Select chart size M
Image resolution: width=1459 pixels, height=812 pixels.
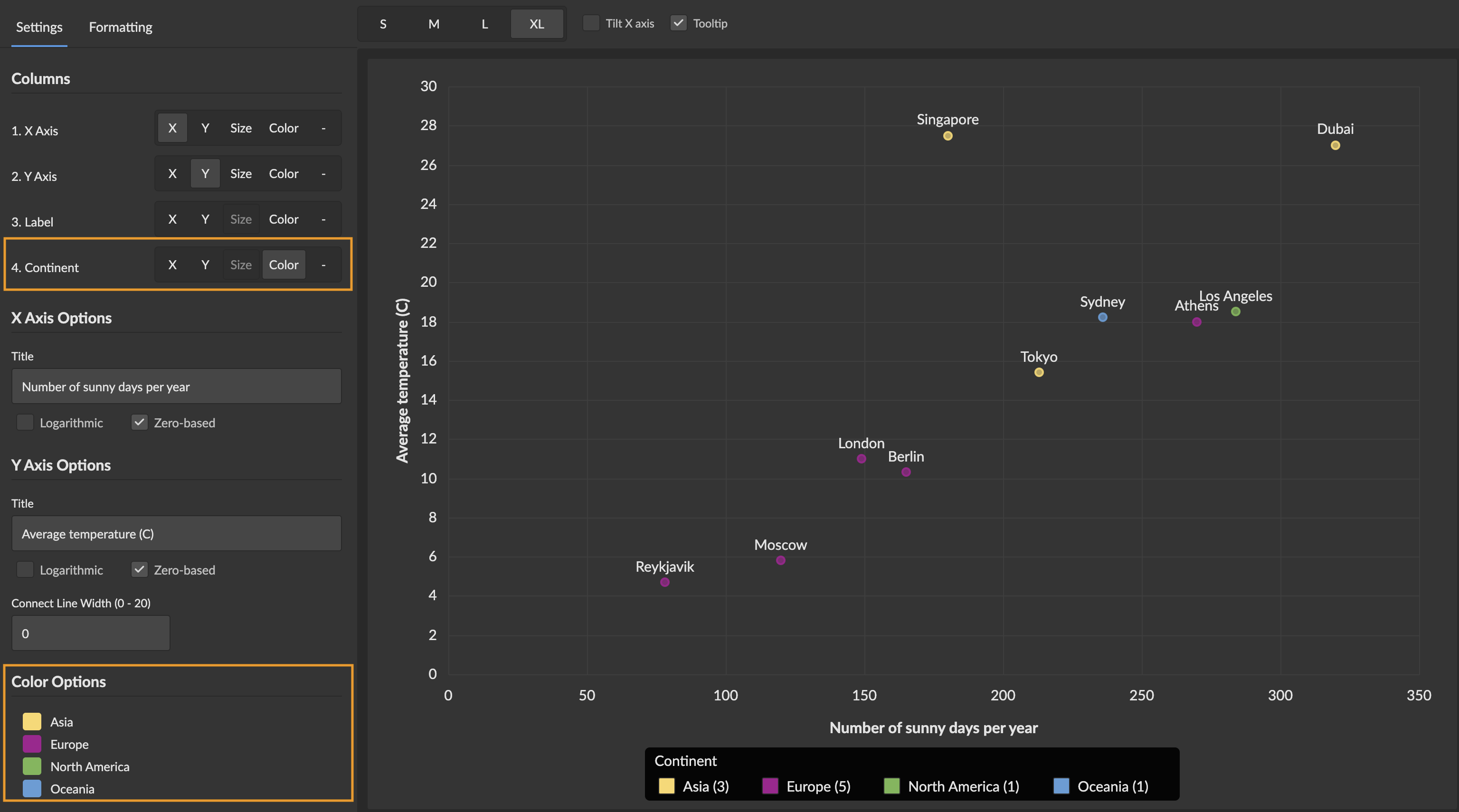434,24
